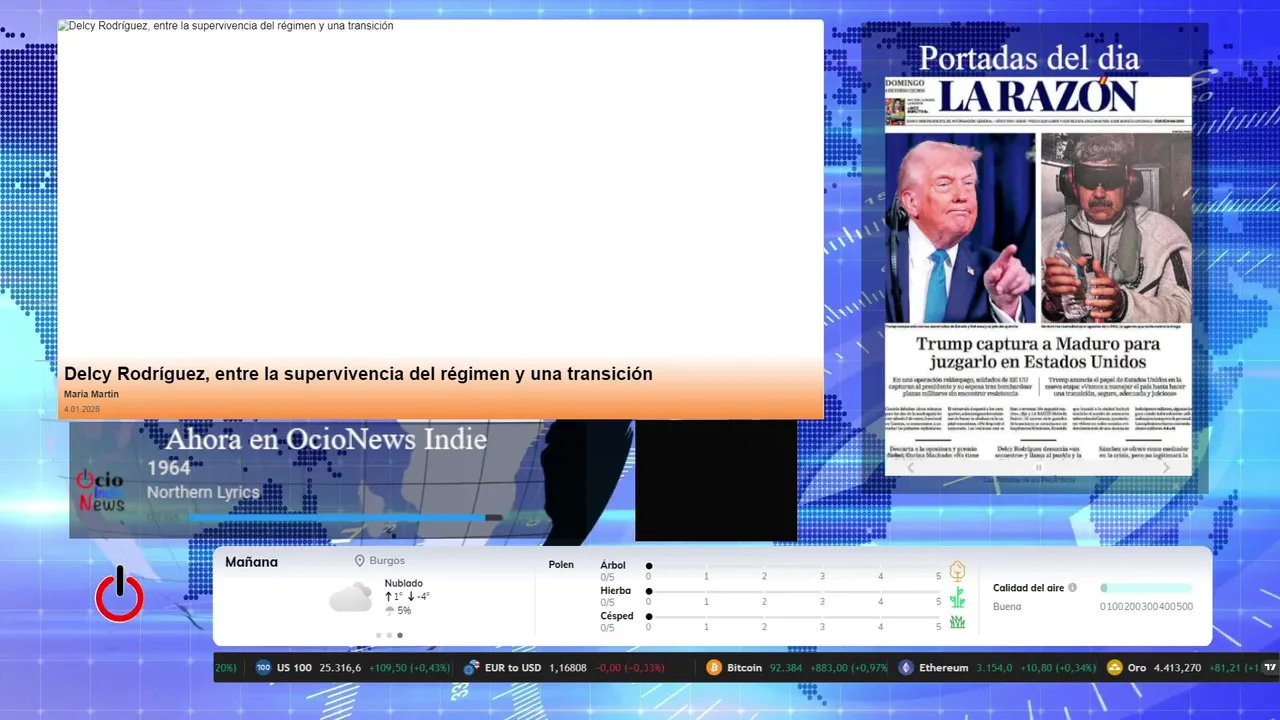The image size is (1280, 720).
Task: Select second weather widget page dot
Action: (x=389, y=635)
